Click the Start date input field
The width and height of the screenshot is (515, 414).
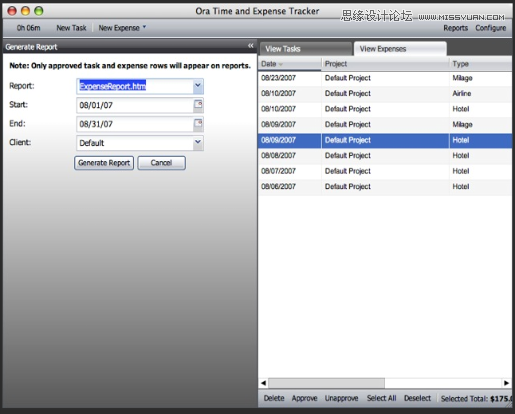[x=135, y=105]
